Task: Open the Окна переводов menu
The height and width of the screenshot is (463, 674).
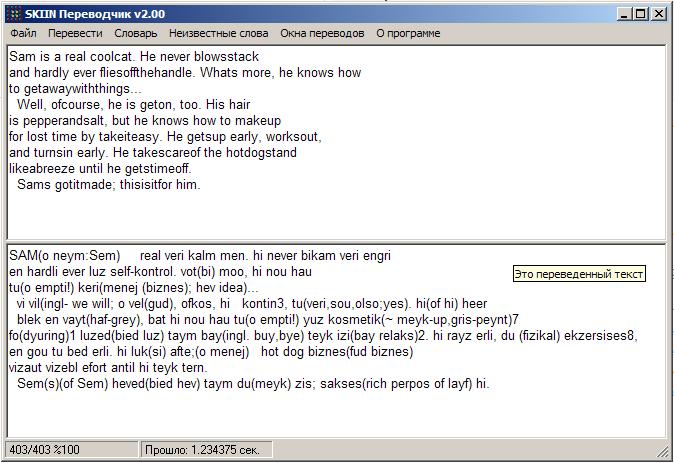Action: click(322, 33)
